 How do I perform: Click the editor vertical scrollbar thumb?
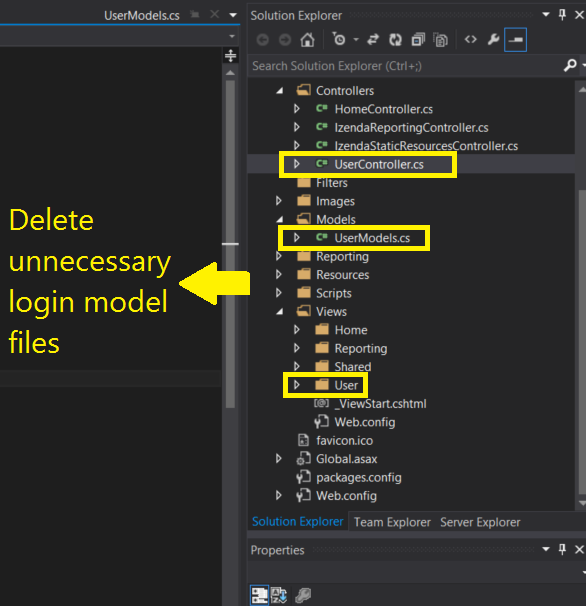(x=230, y=243)
